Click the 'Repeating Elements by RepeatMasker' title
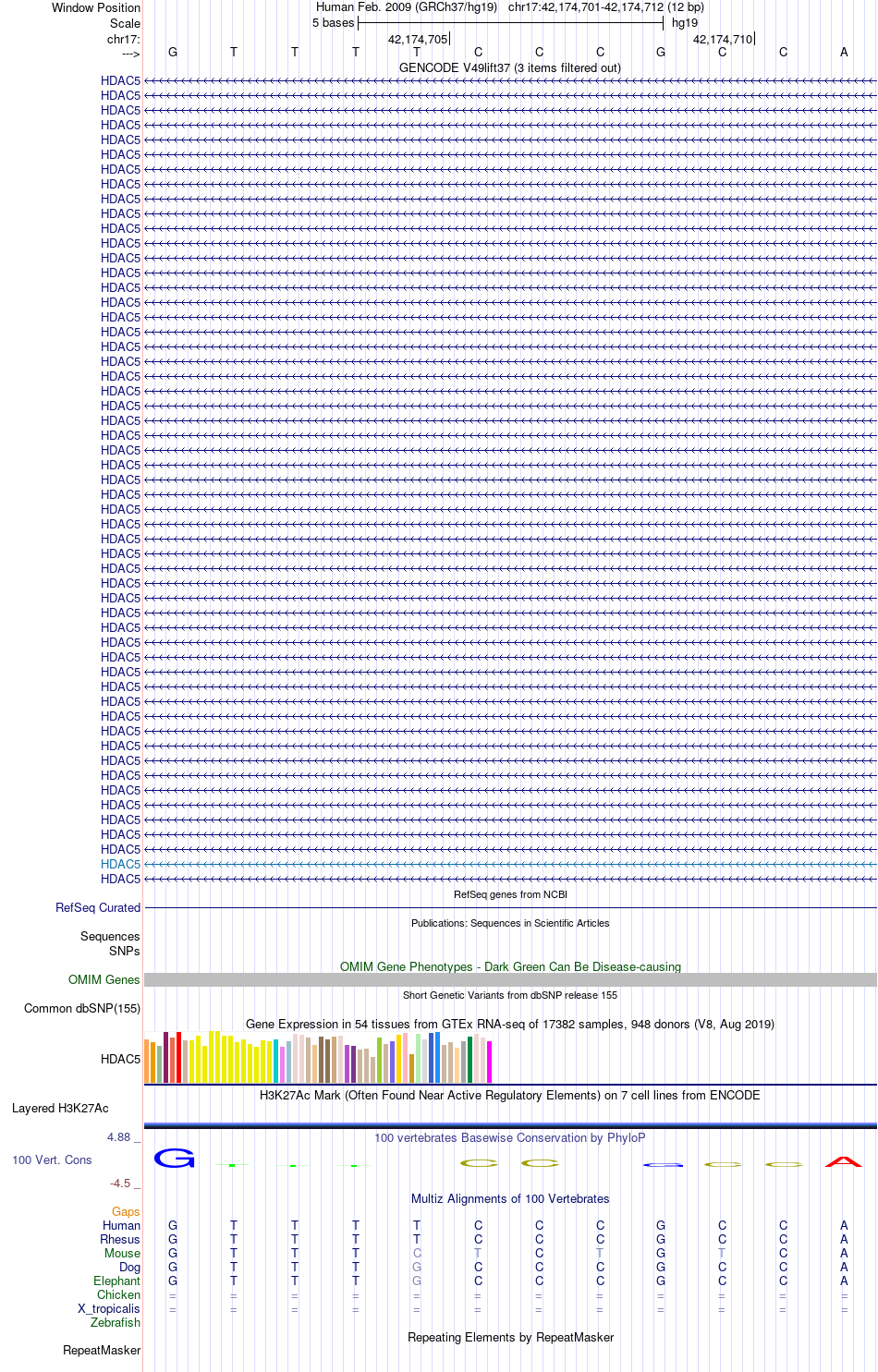This screenshot has height=1372, width=878. coord(510,1337)
